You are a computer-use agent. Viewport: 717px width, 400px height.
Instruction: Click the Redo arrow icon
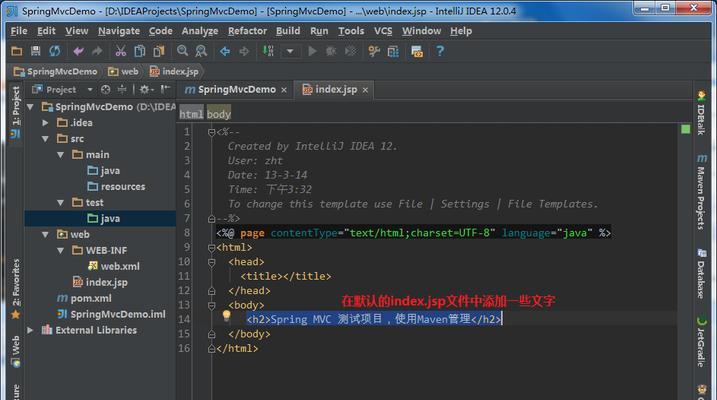point(96,51)
